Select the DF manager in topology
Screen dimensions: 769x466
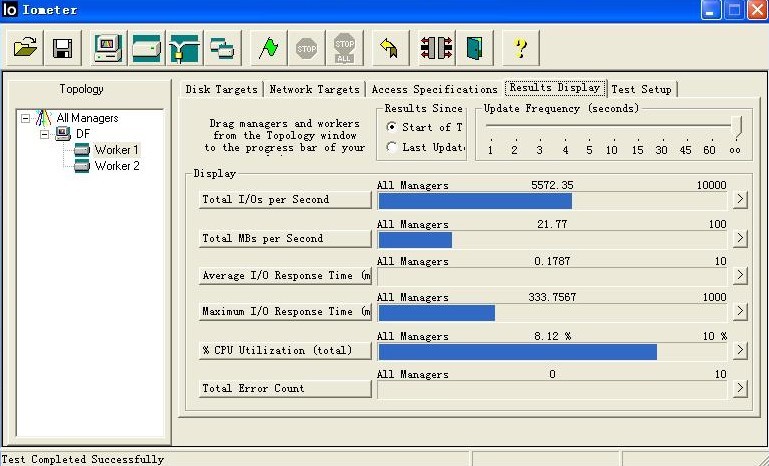[x=83, y=133]
